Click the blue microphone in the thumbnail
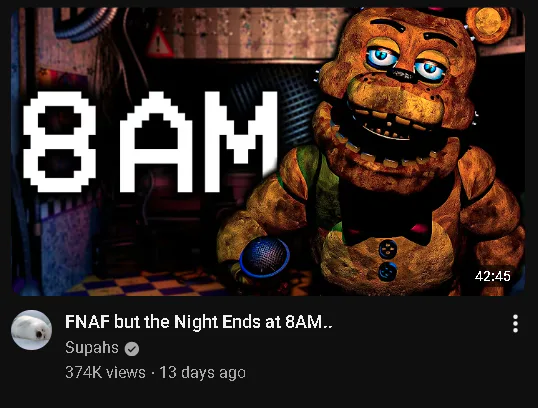The width and height of the screenshot is (538, 408). [265, 257]
